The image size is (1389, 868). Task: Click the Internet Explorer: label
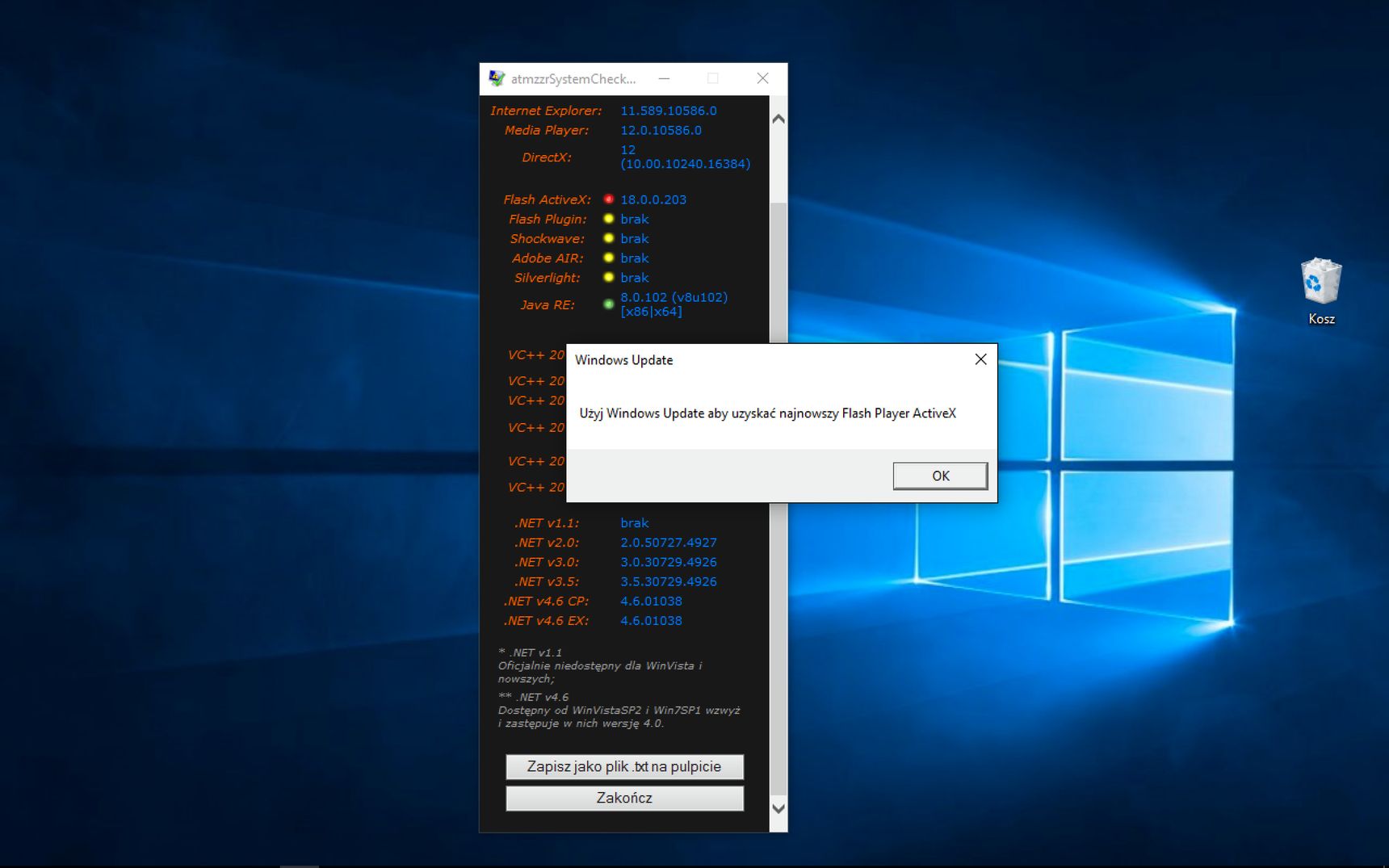point(546,111)
